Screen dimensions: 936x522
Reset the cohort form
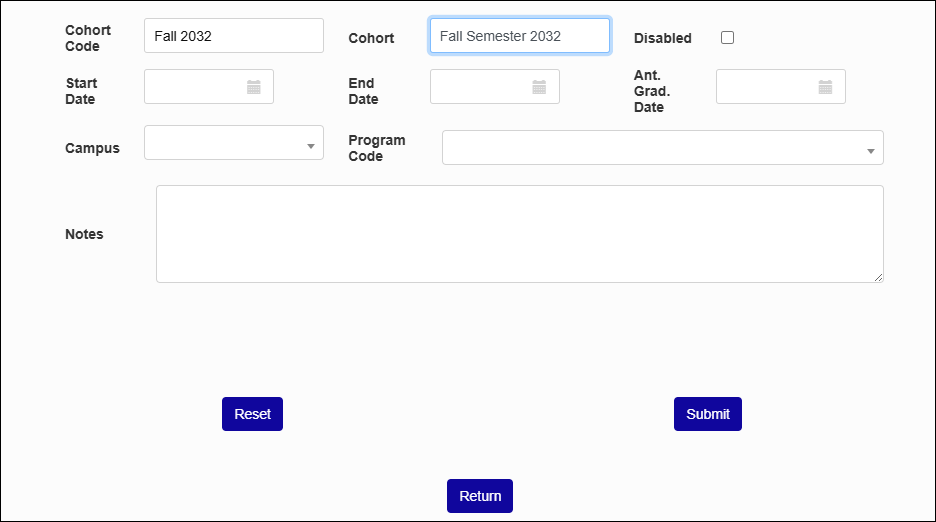253,414
